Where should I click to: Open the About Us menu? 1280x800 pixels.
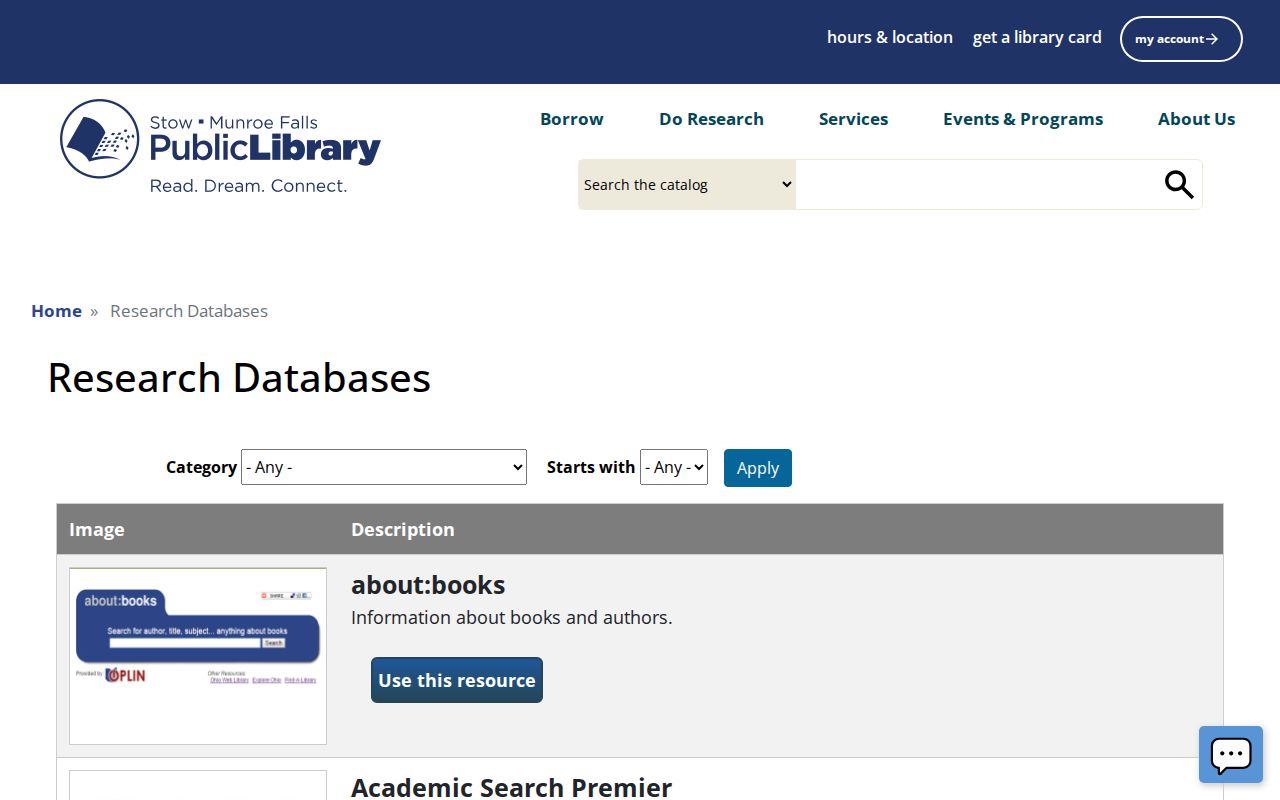1196,119
